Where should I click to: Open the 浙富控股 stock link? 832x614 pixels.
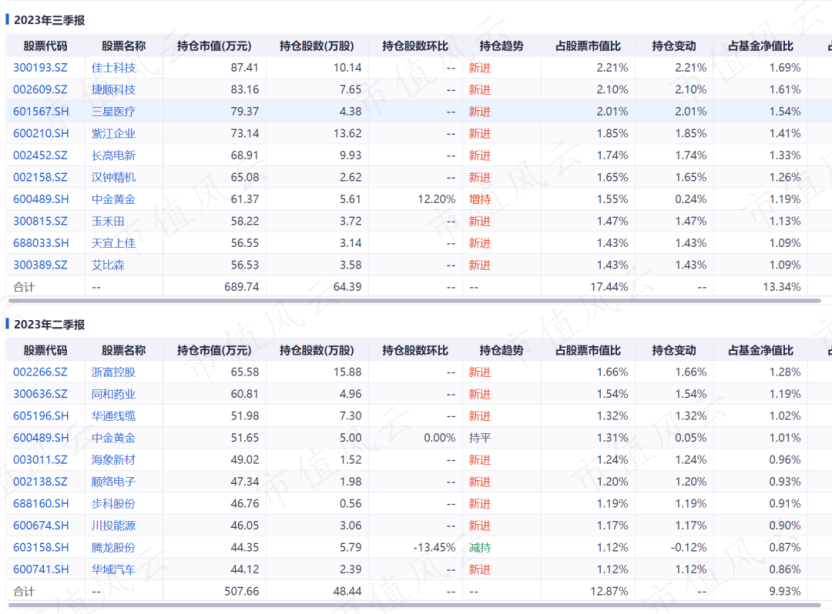[114, 372]
